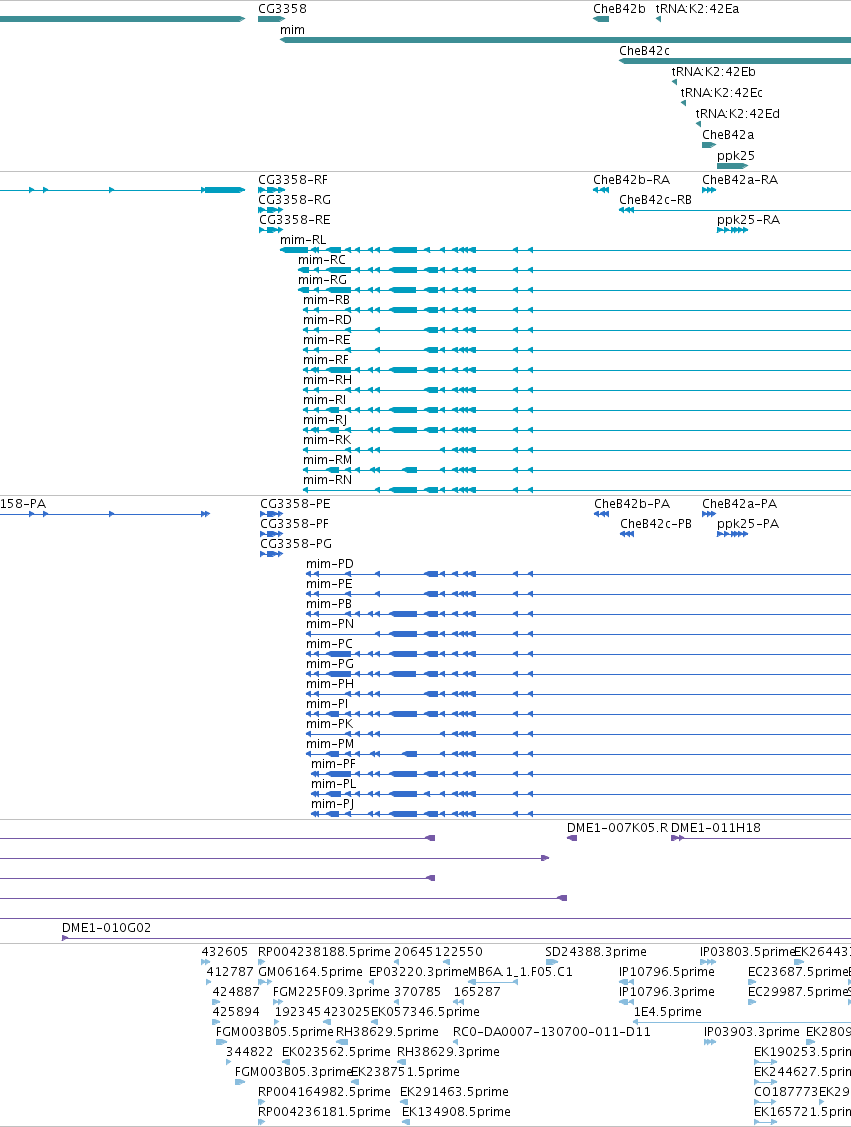
Task: Click EST SD24388.3prime
Action: (x=596, y=952)
